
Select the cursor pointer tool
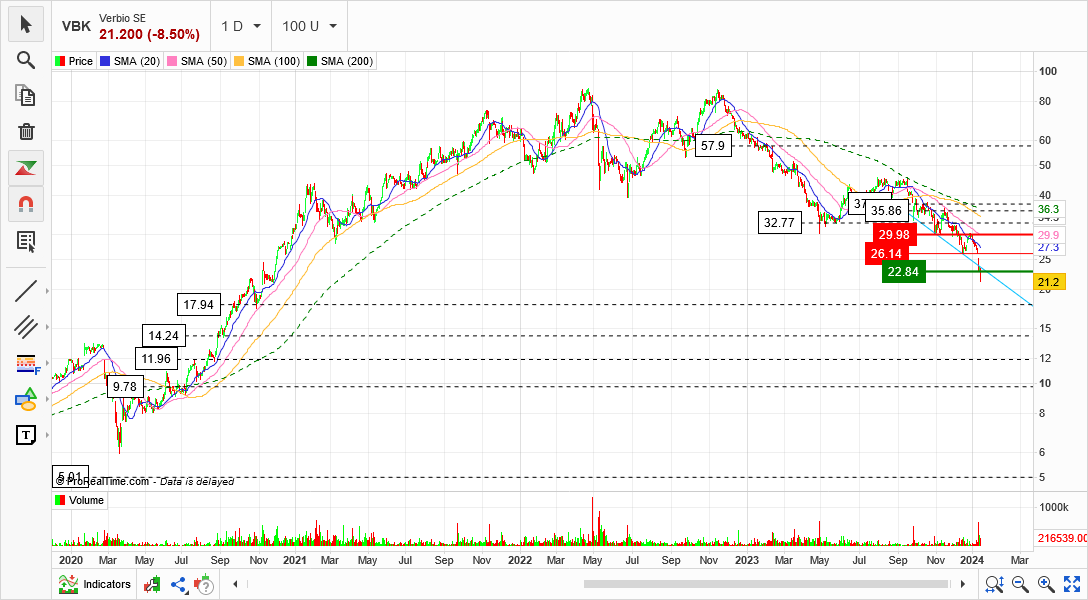[26, 24]
